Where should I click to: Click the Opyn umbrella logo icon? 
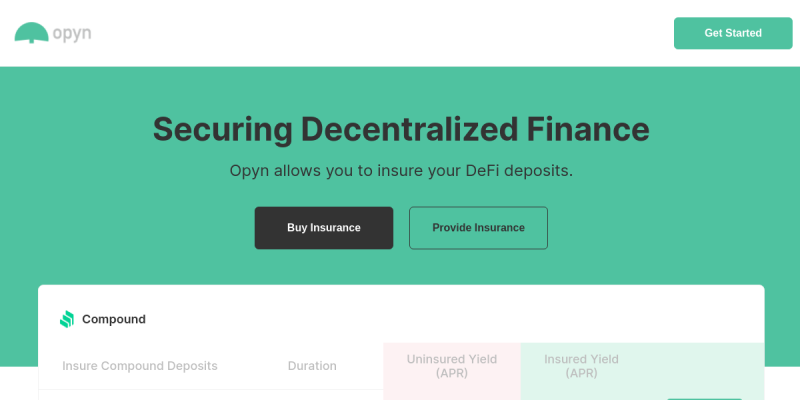(32, 33)
